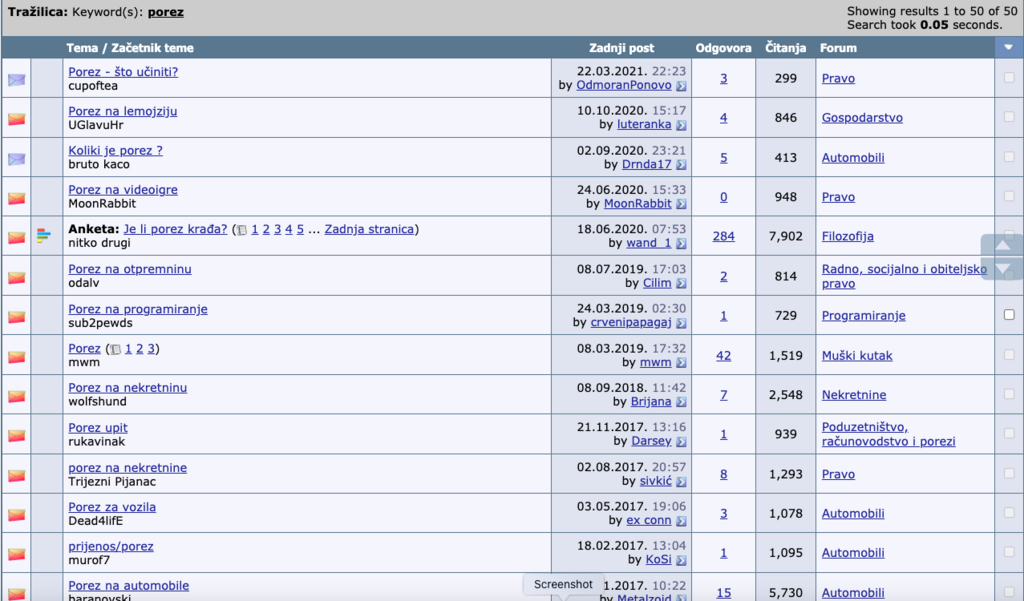Tick the checkbox for 'Porez na nekretninu' row
The width and height of the screenshot is (1024, 601).
[x=1009, y=394]
